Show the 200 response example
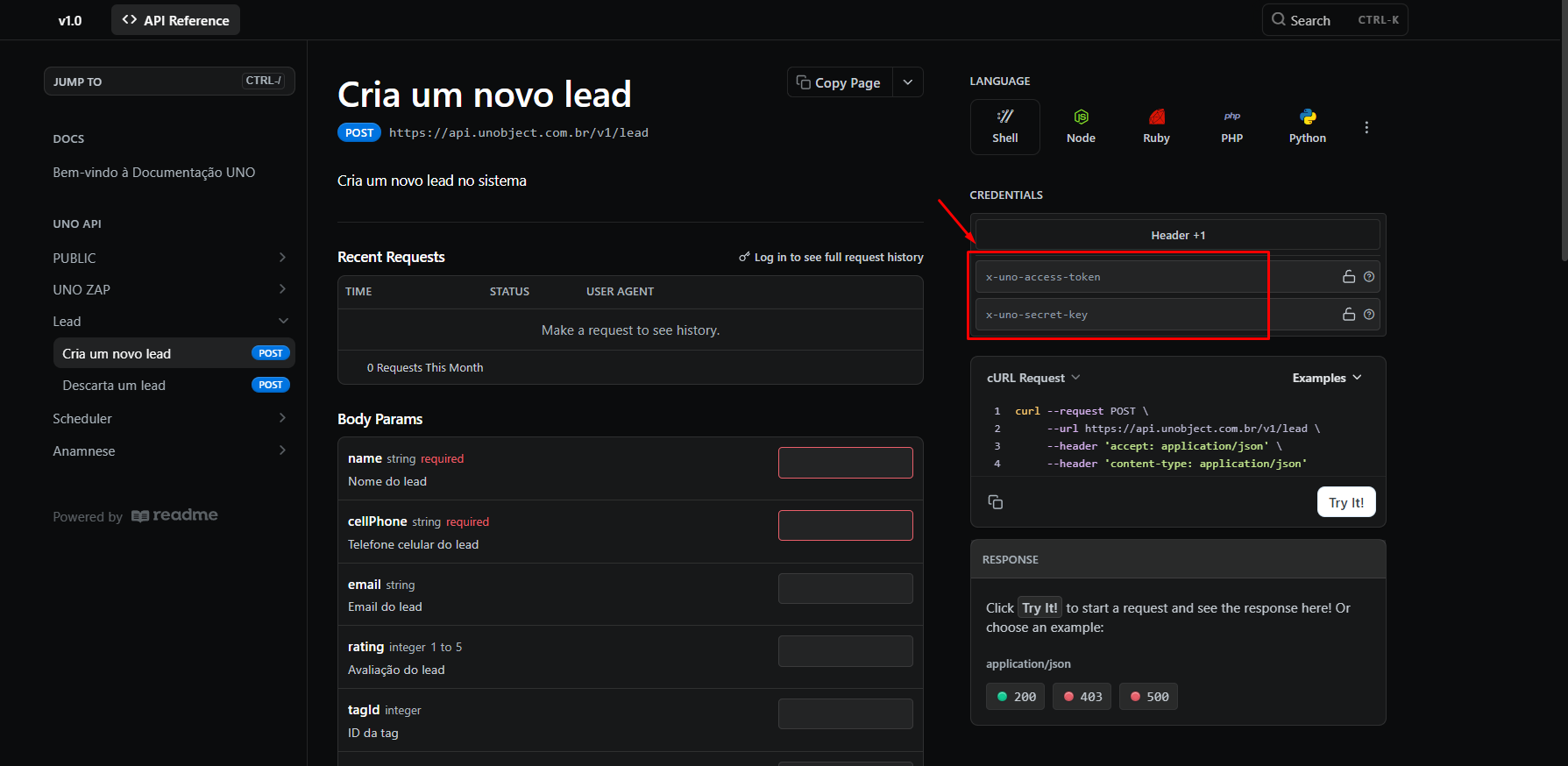Viewport: 1568px width, 766px height. click(x=1015, y=697)
